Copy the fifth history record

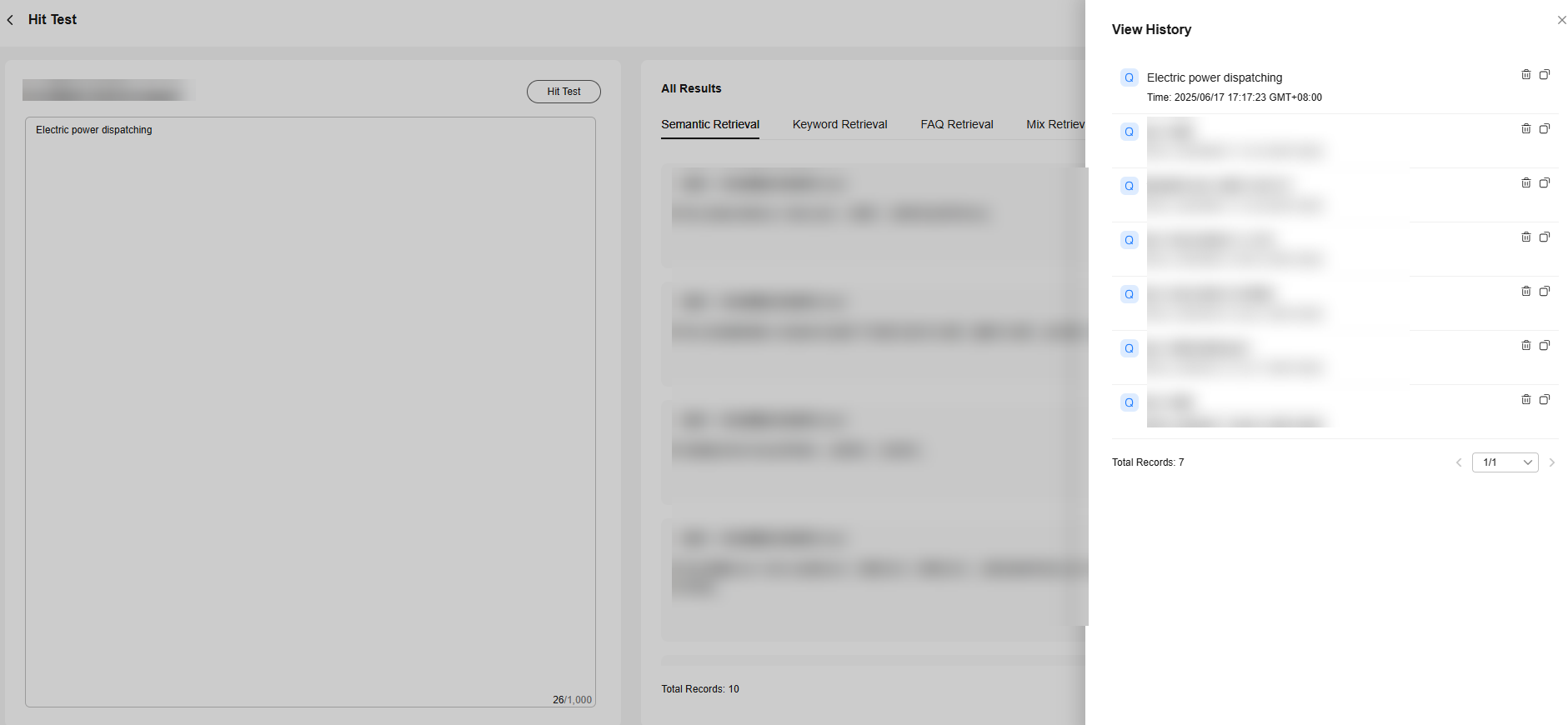tap(1544, 291)
